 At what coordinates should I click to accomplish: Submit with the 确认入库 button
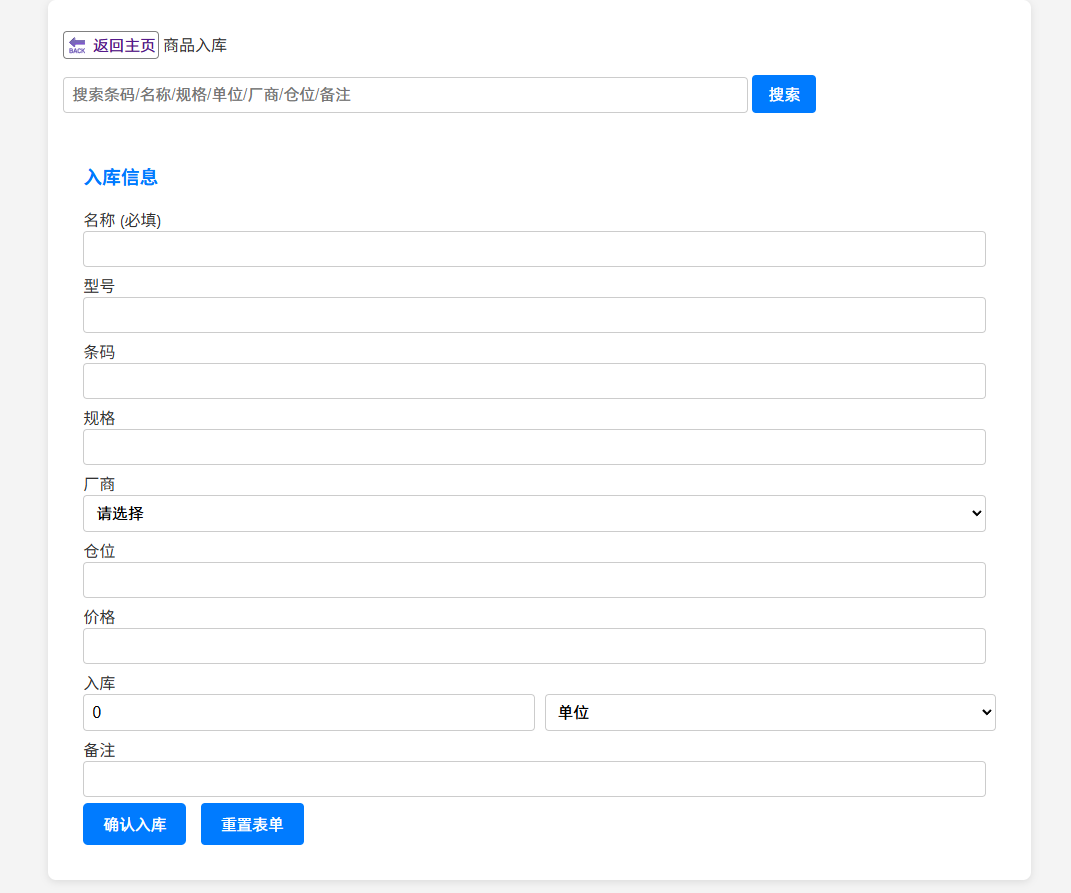(x=135, y=824)
